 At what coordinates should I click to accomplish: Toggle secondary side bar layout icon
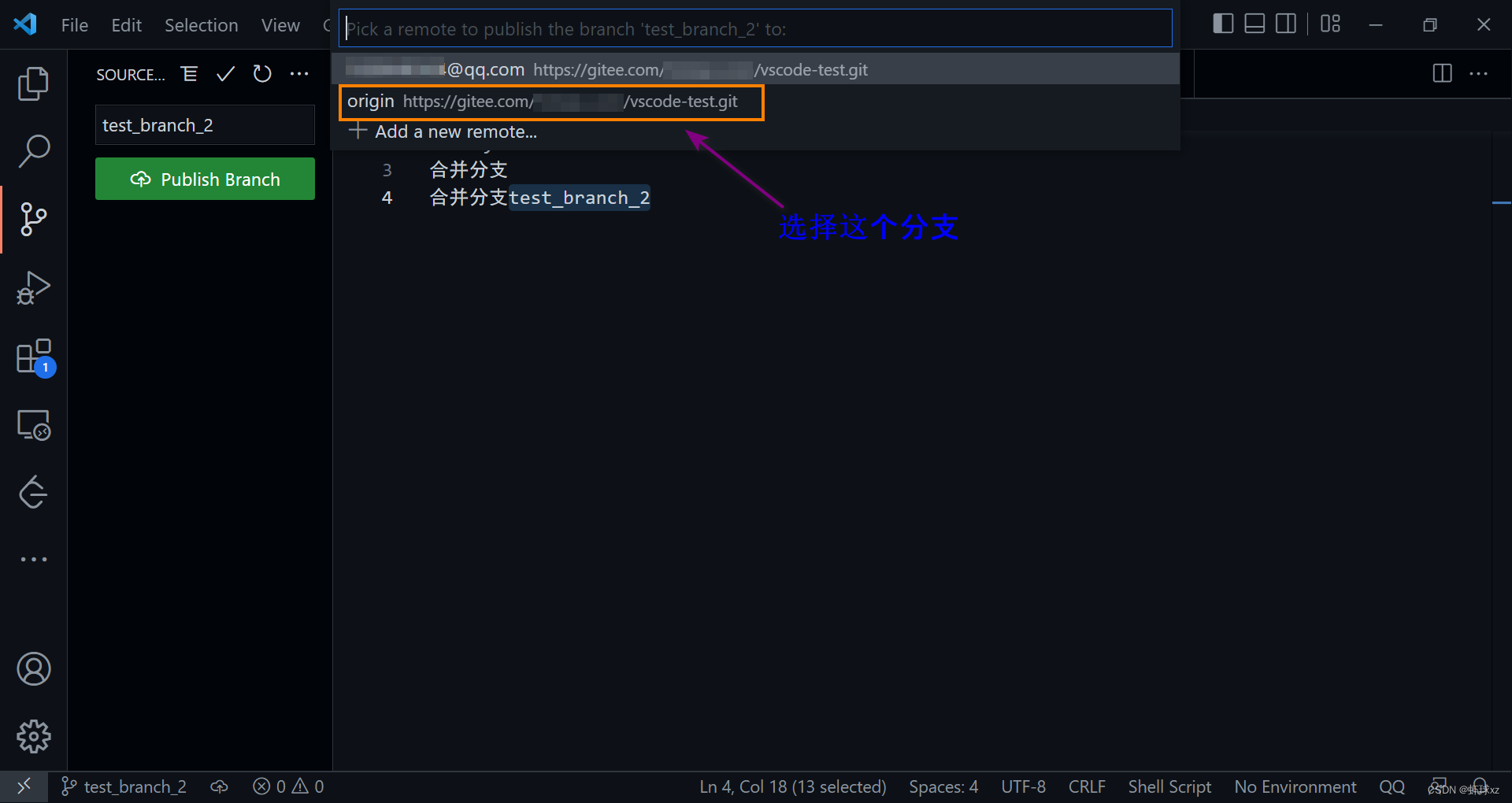click(x=1286, y=24)
